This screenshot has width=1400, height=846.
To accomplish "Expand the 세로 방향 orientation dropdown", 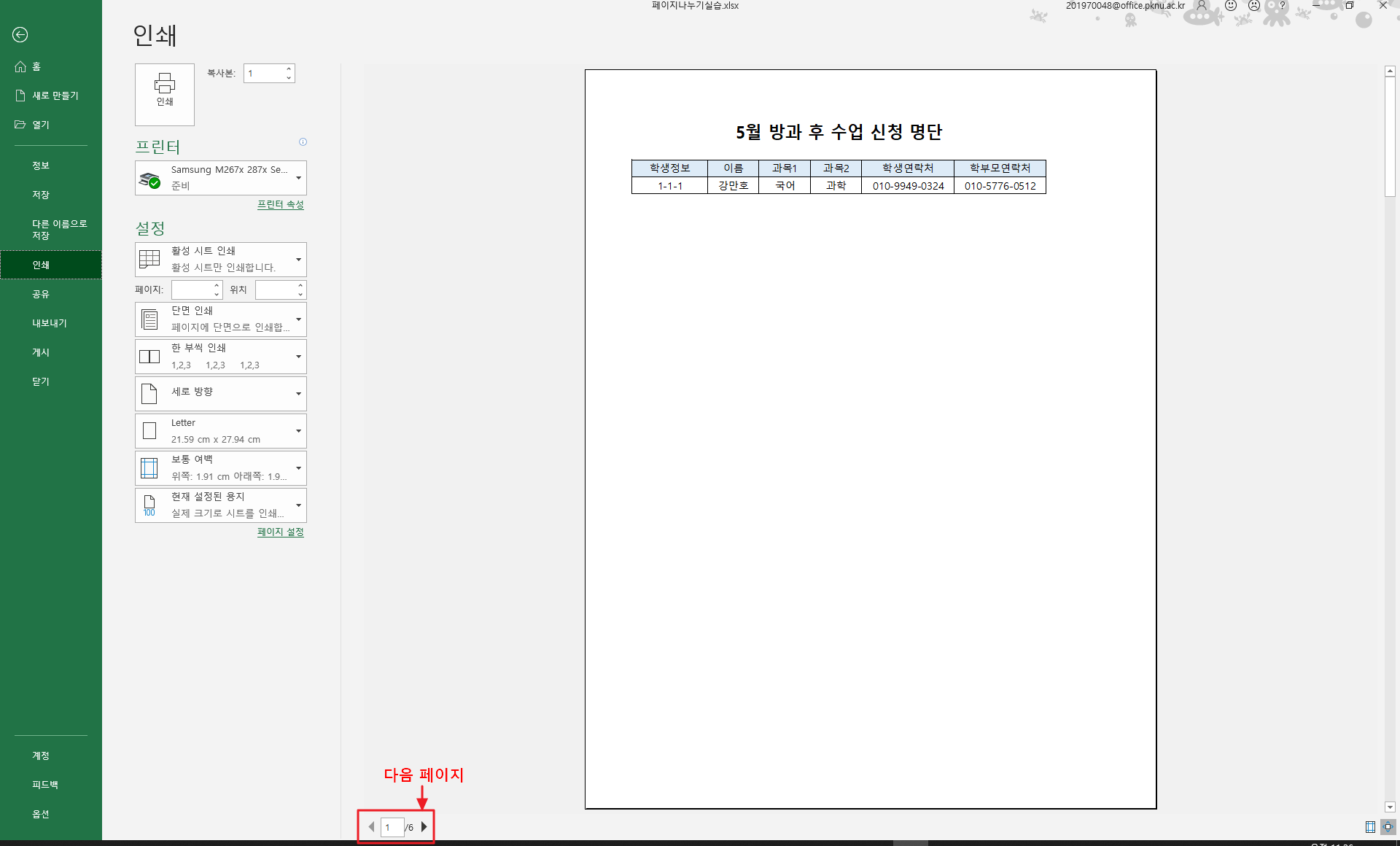I will (221, 394).
